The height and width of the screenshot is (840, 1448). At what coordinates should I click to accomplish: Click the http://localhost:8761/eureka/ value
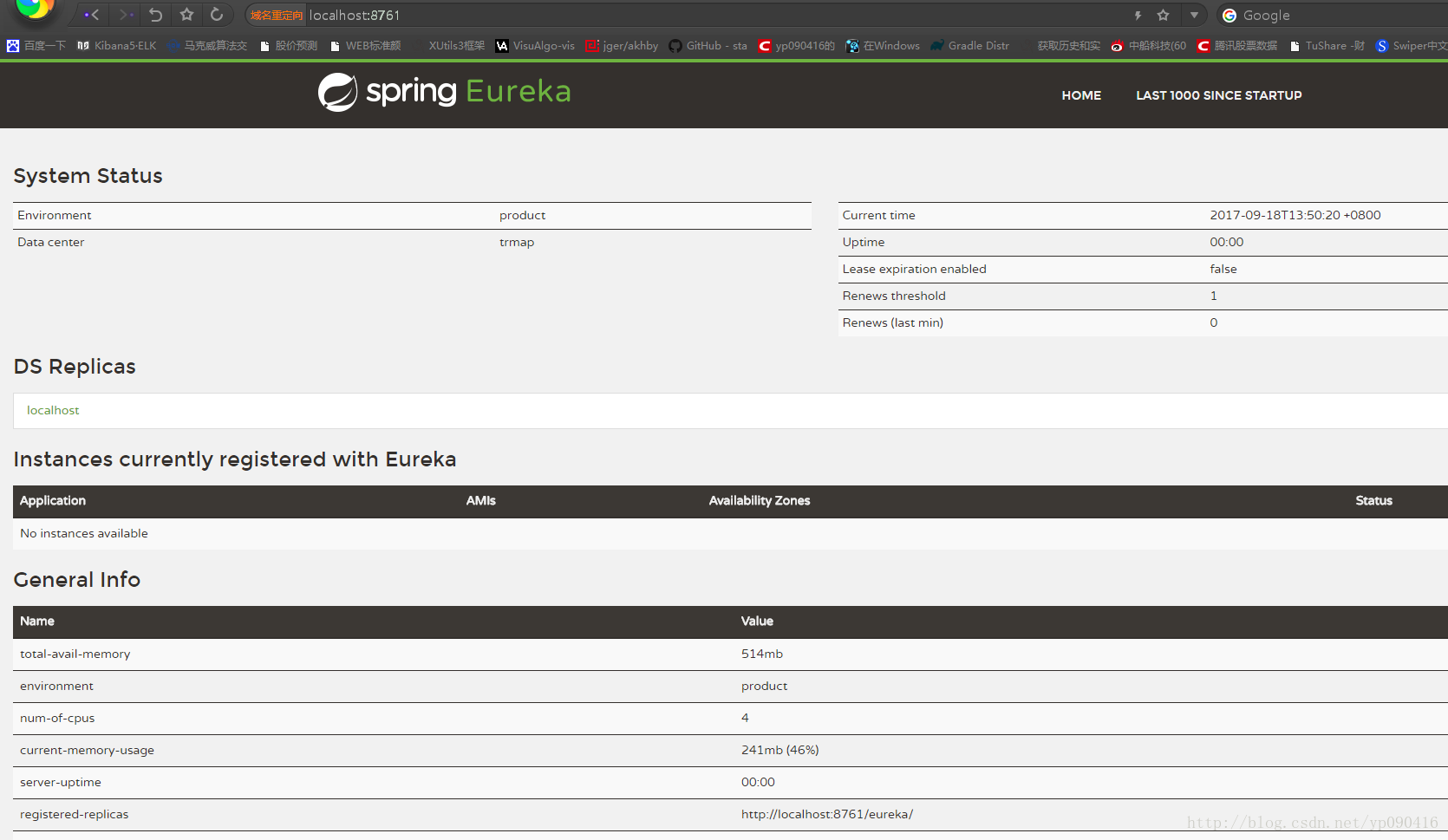(x=827, y=815)
